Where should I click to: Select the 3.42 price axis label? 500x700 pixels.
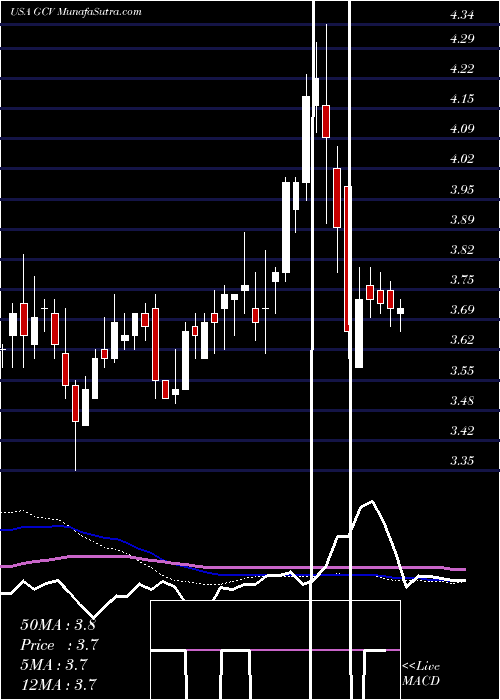pos(462,430)
